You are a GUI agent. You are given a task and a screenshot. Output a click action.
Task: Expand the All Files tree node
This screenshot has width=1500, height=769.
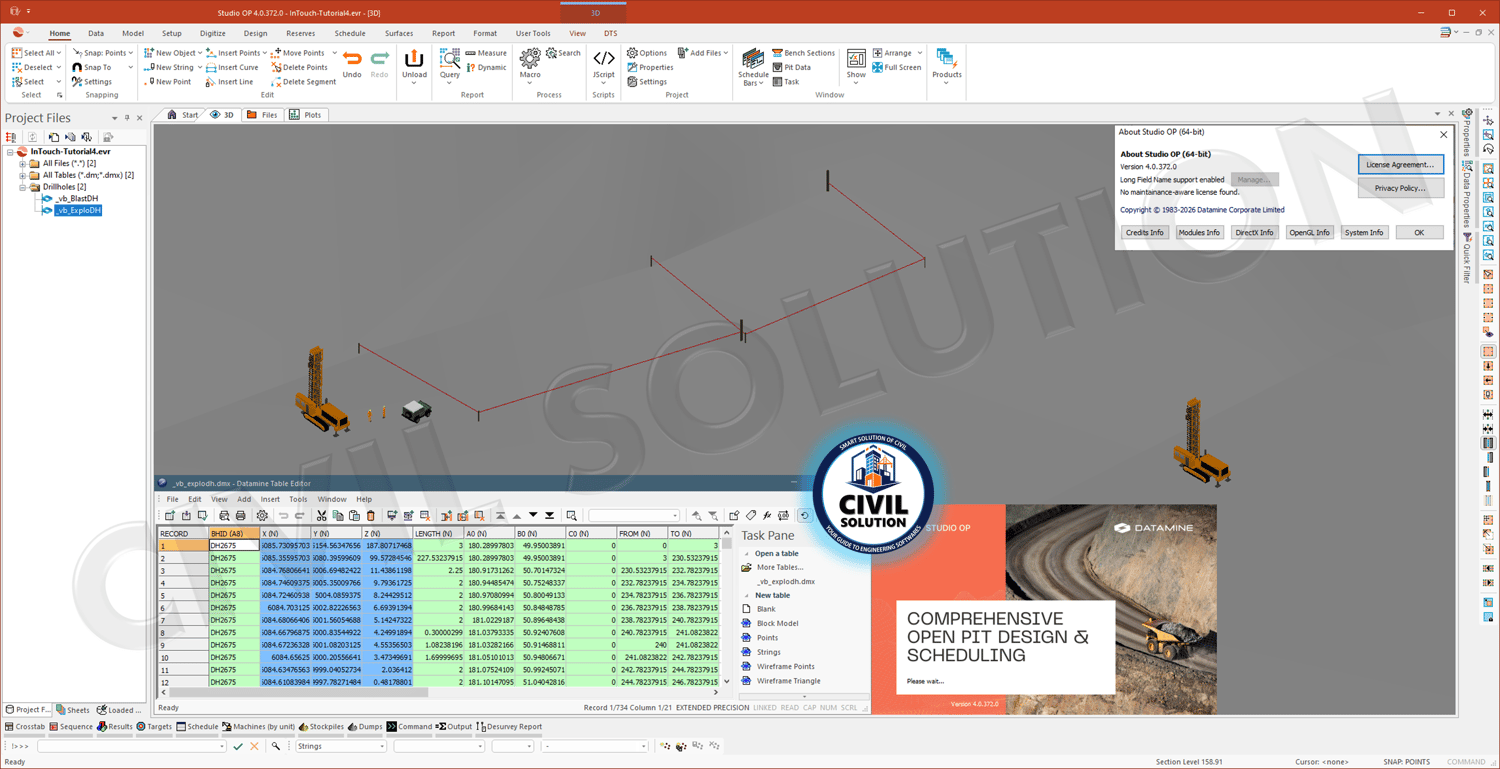[22, 163]
